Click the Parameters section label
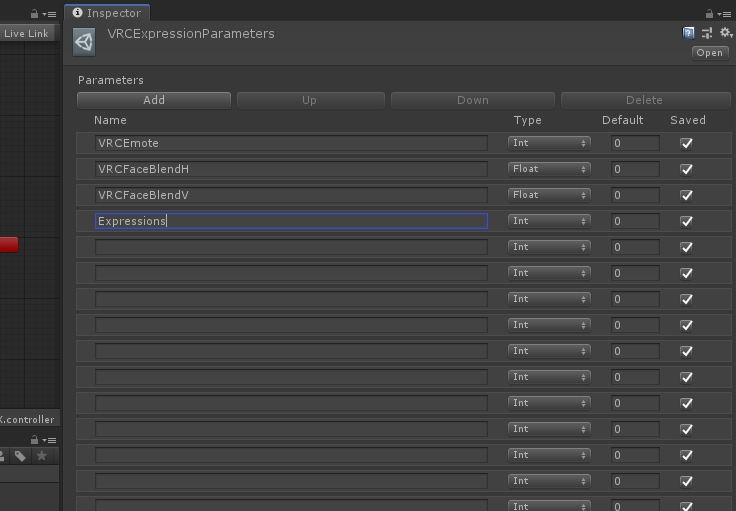 111,80
